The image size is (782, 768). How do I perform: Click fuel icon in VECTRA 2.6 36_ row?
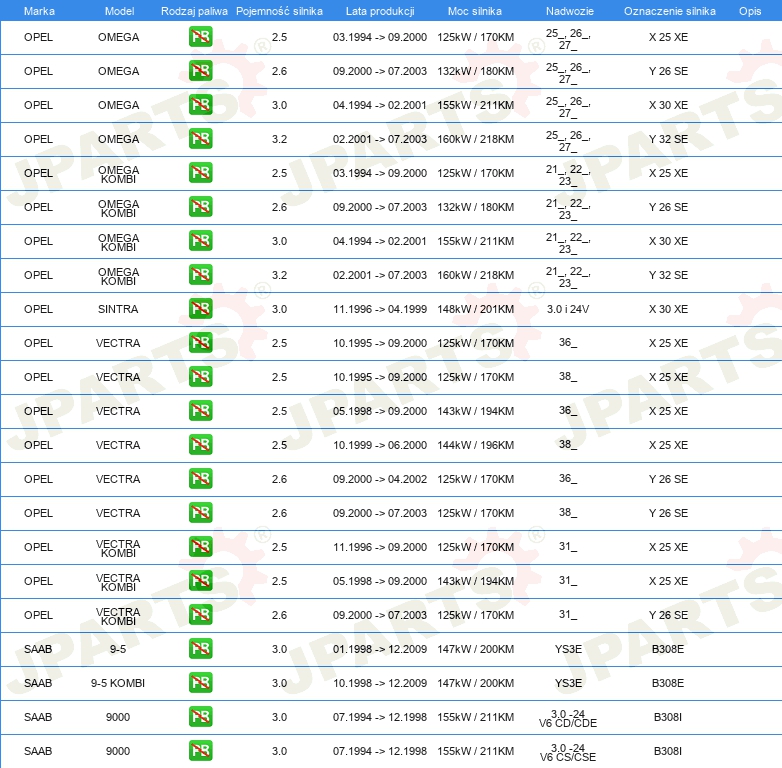coord(200,479)
